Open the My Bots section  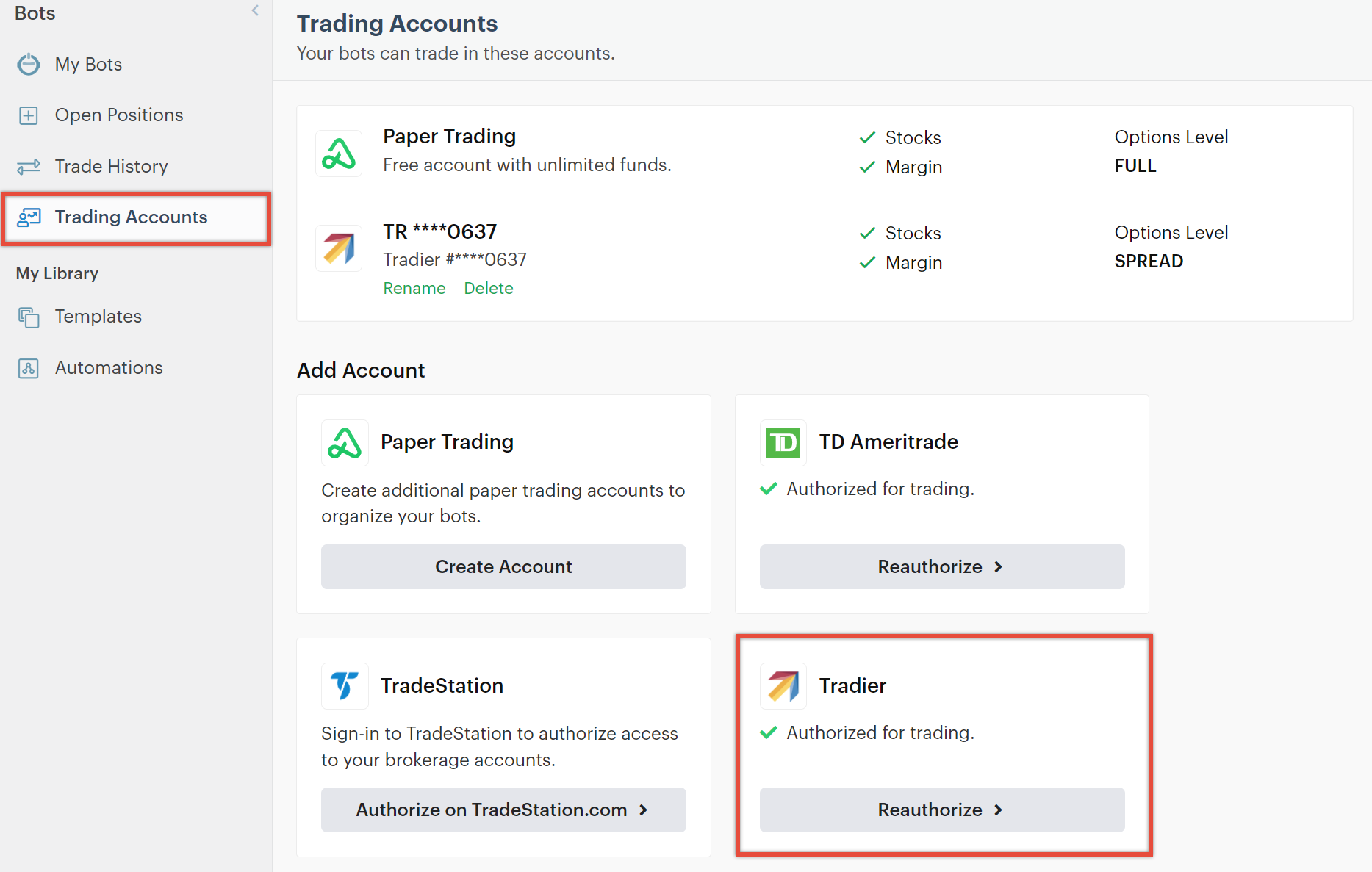(x=88, y=64)
